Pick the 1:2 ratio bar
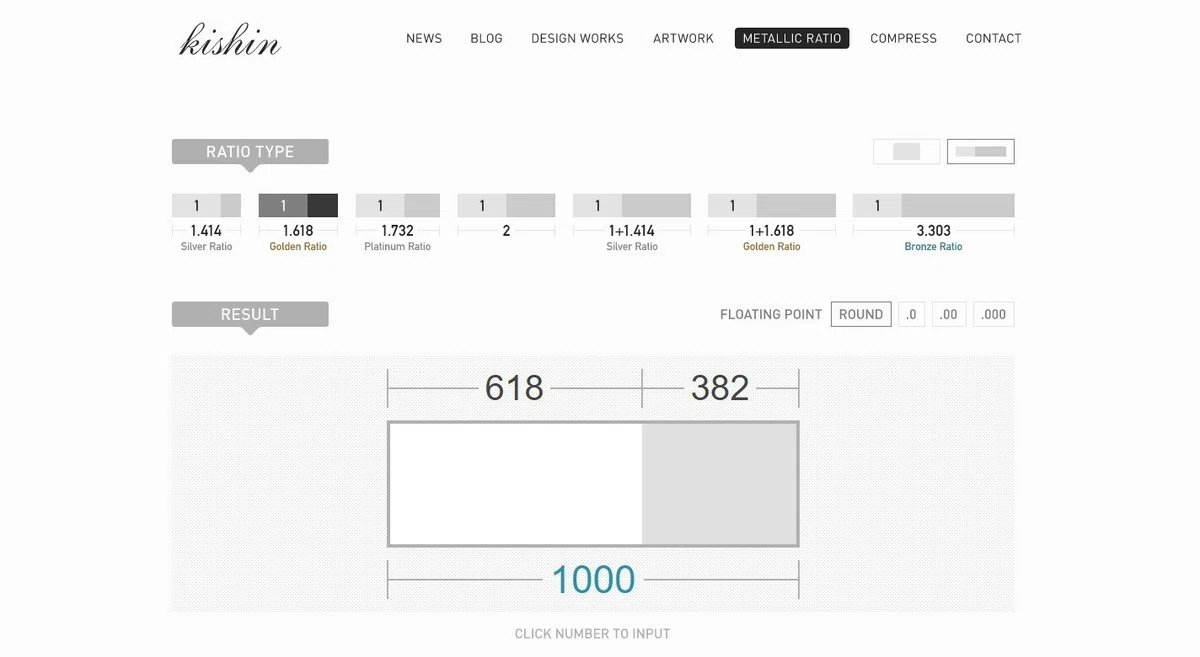This screenshot has height=657, width=1200. [x=506, y=206]
